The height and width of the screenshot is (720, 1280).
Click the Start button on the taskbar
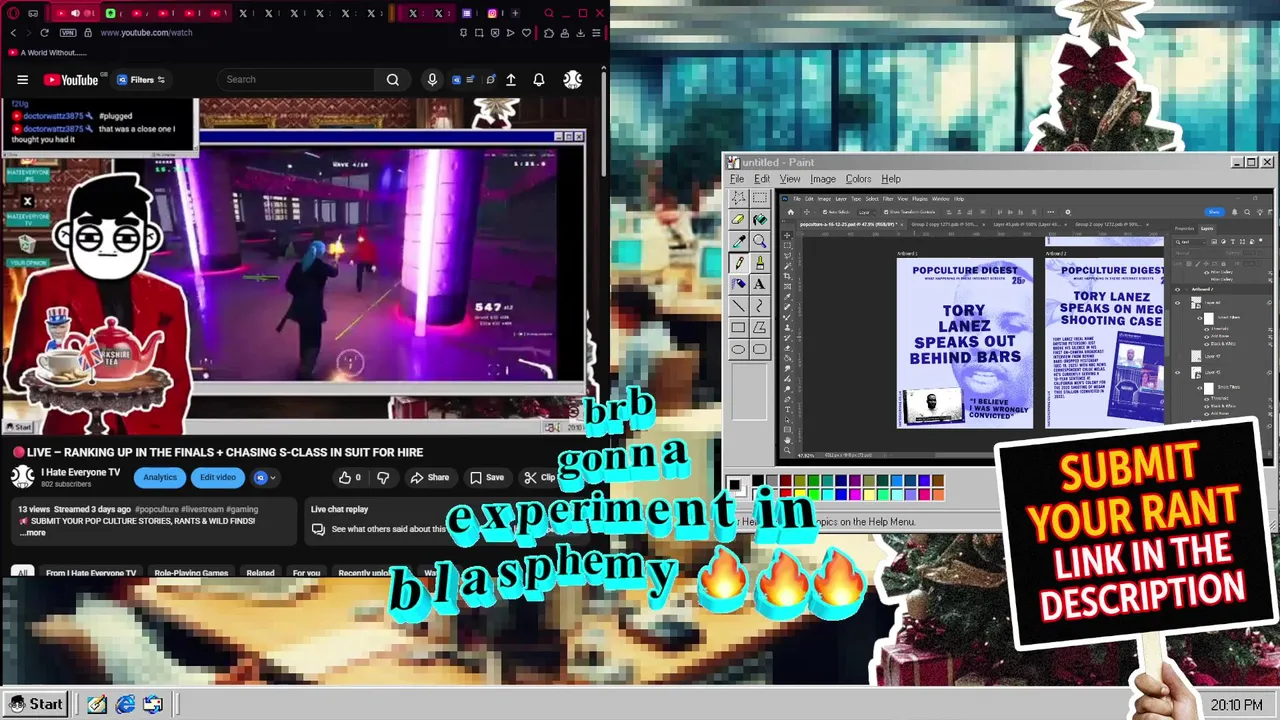tap(36, 704)
